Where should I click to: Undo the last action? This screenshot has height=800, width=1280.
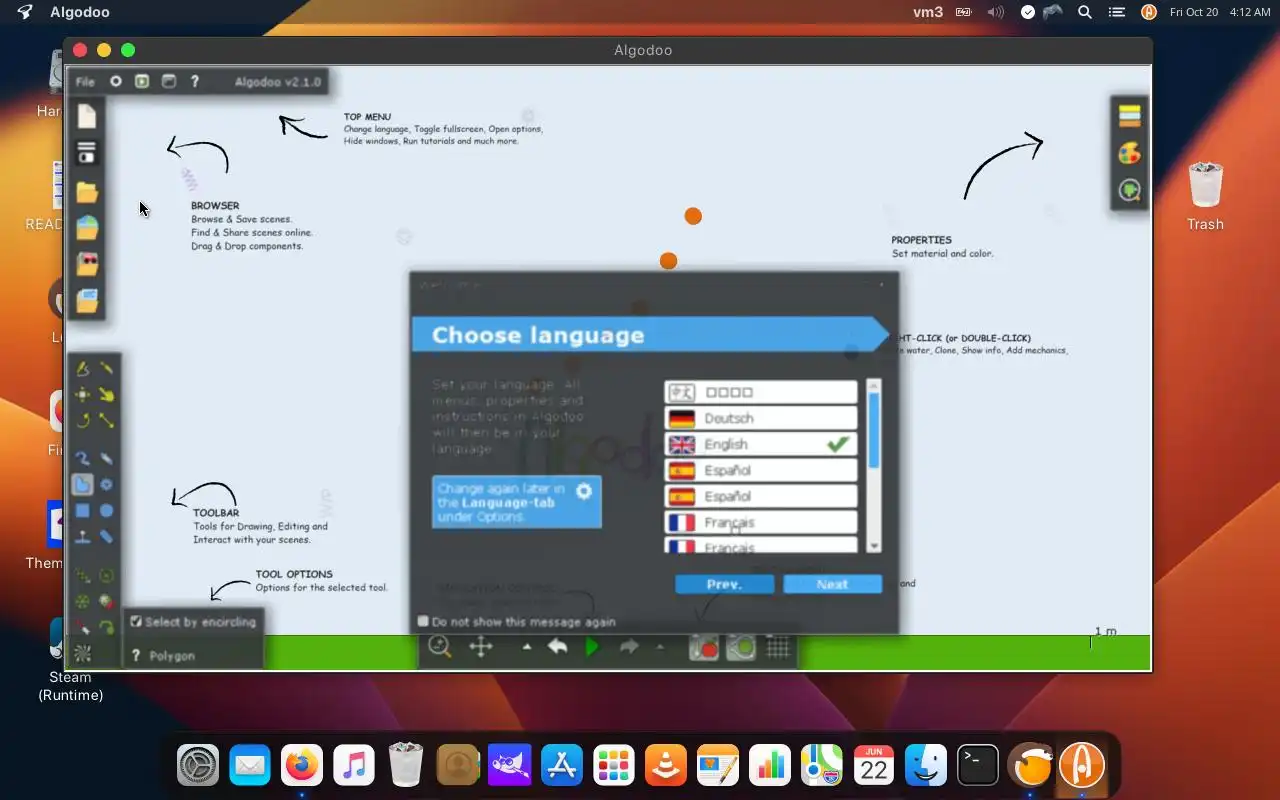[558, 647]
